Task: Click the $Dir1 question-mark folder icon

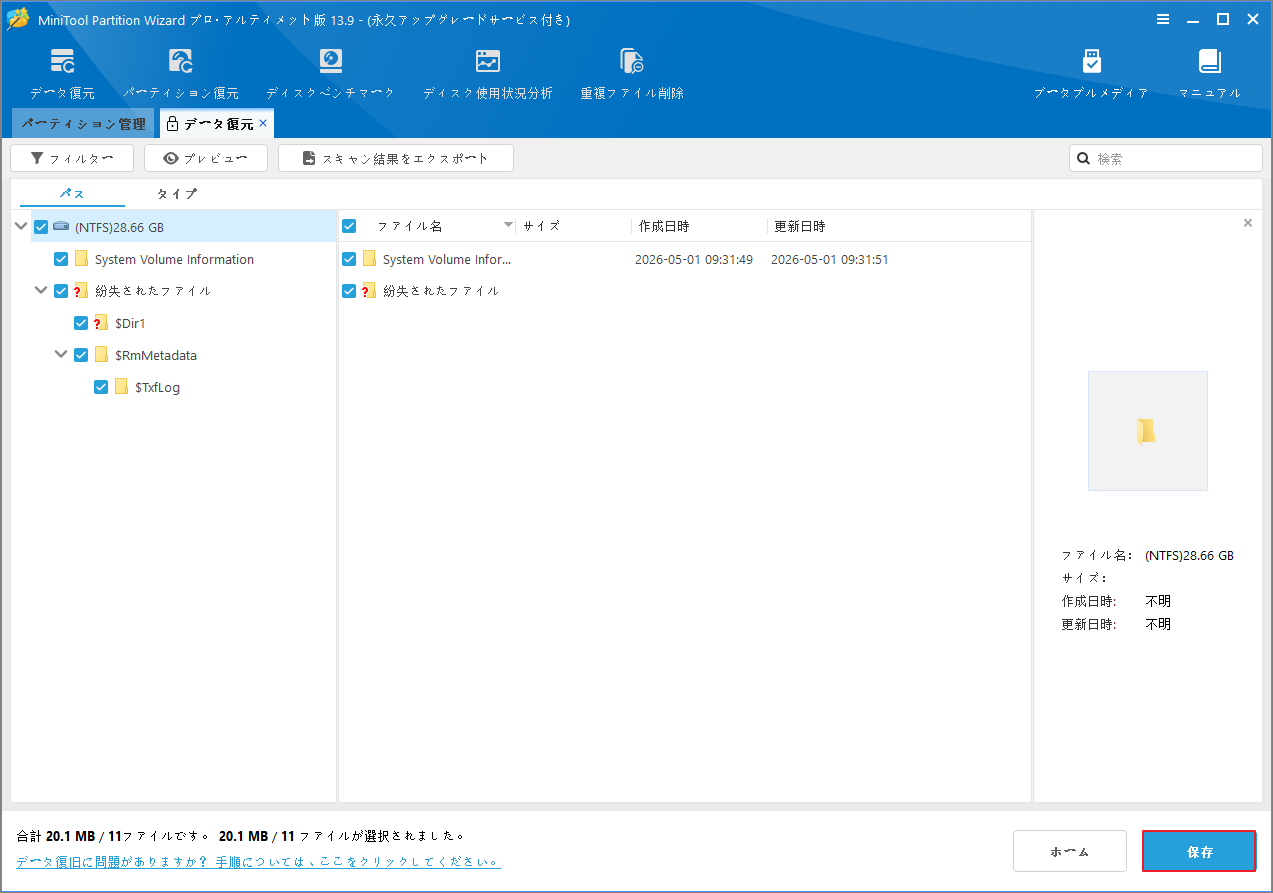Action: (101, 323)
